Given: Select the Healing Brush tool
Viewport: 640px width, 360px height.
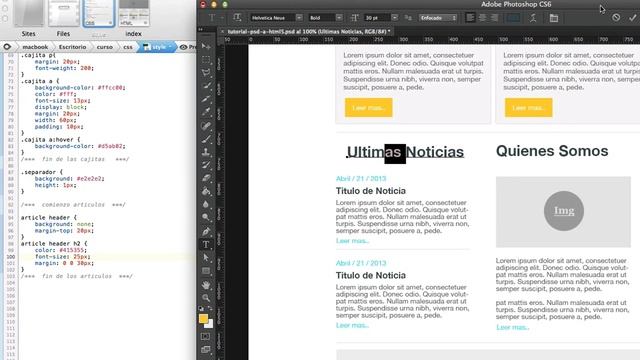Looking at the screenshot, I should 206,126.
